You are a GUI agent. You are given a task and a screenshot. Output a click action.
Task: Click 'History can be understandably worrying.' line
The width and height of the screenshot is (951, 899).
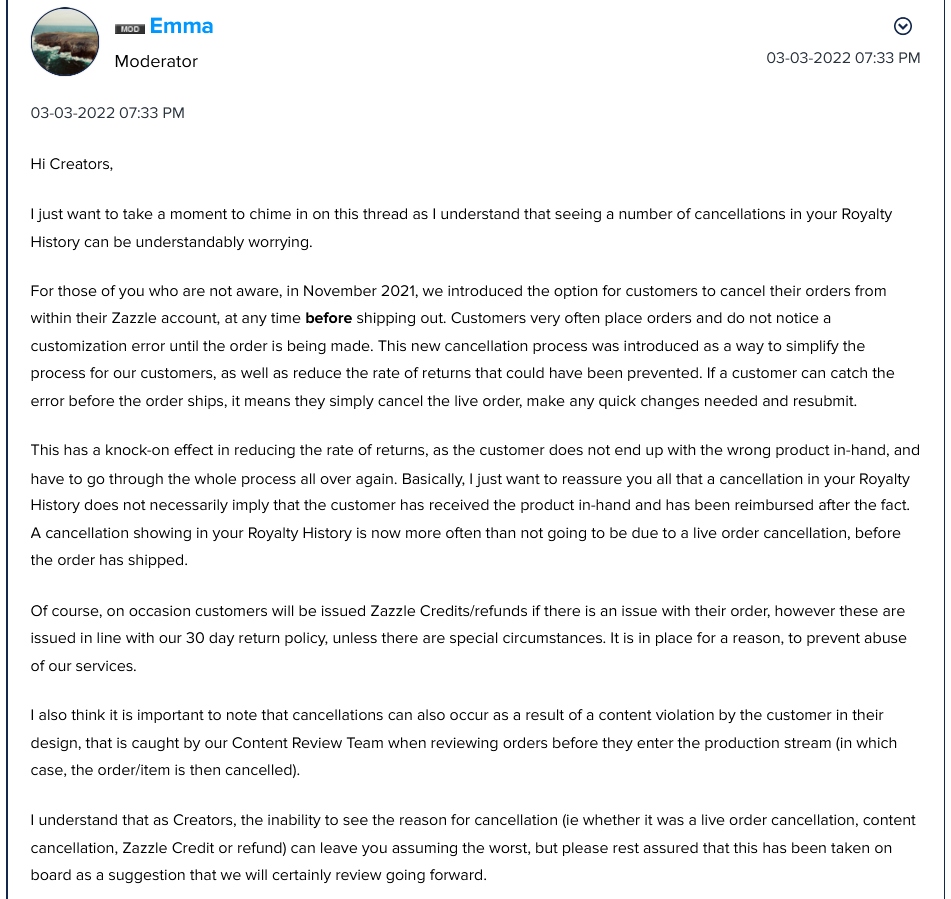[172, 242]
